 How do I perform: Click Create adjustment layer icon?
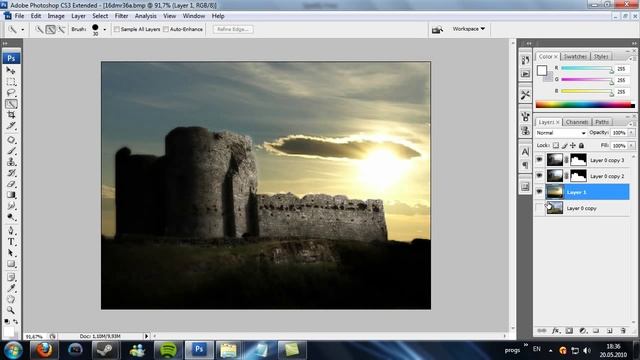(583, 331)
